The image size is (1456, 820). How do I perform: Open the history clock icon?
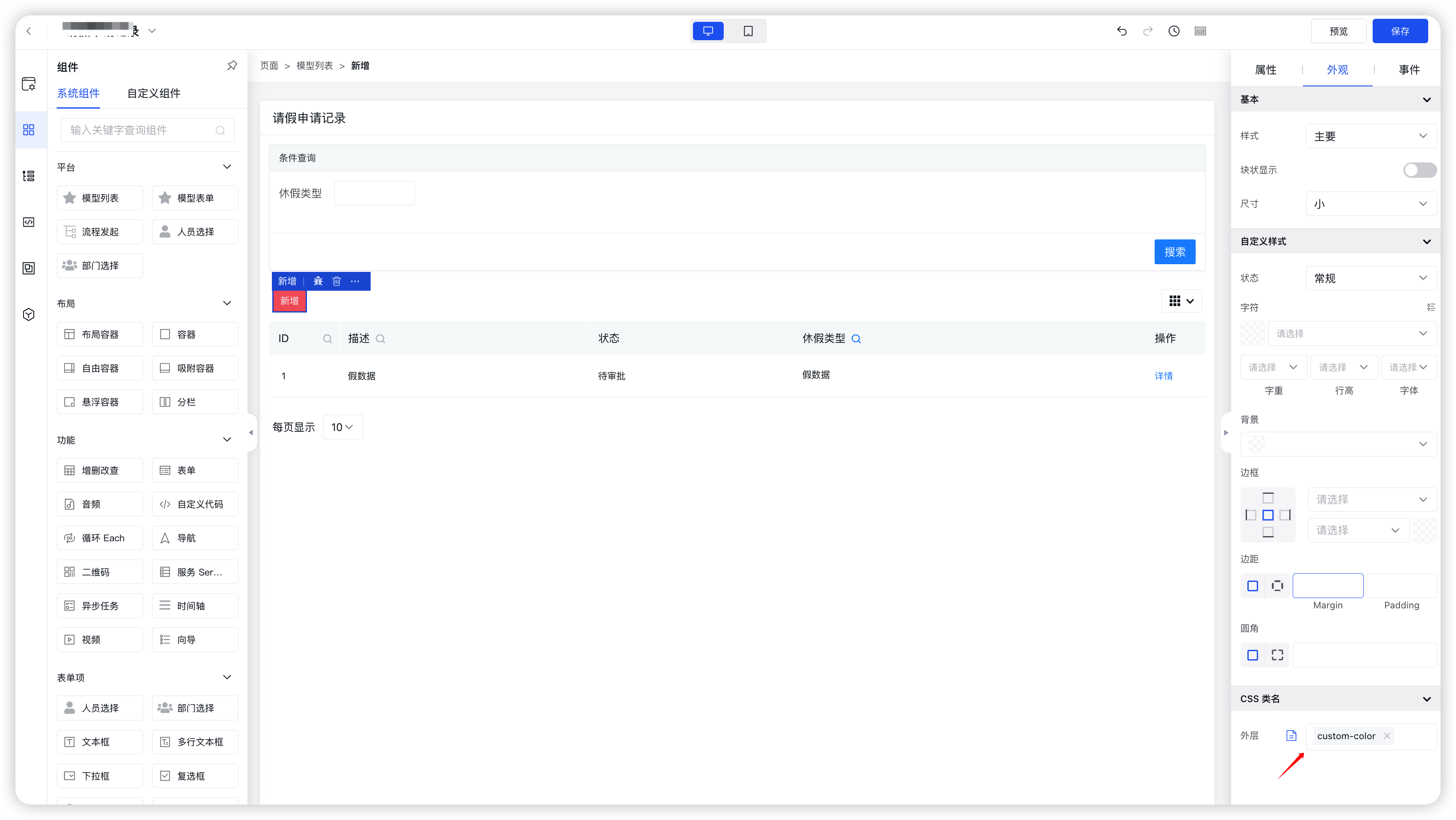tap(1174, 31)
